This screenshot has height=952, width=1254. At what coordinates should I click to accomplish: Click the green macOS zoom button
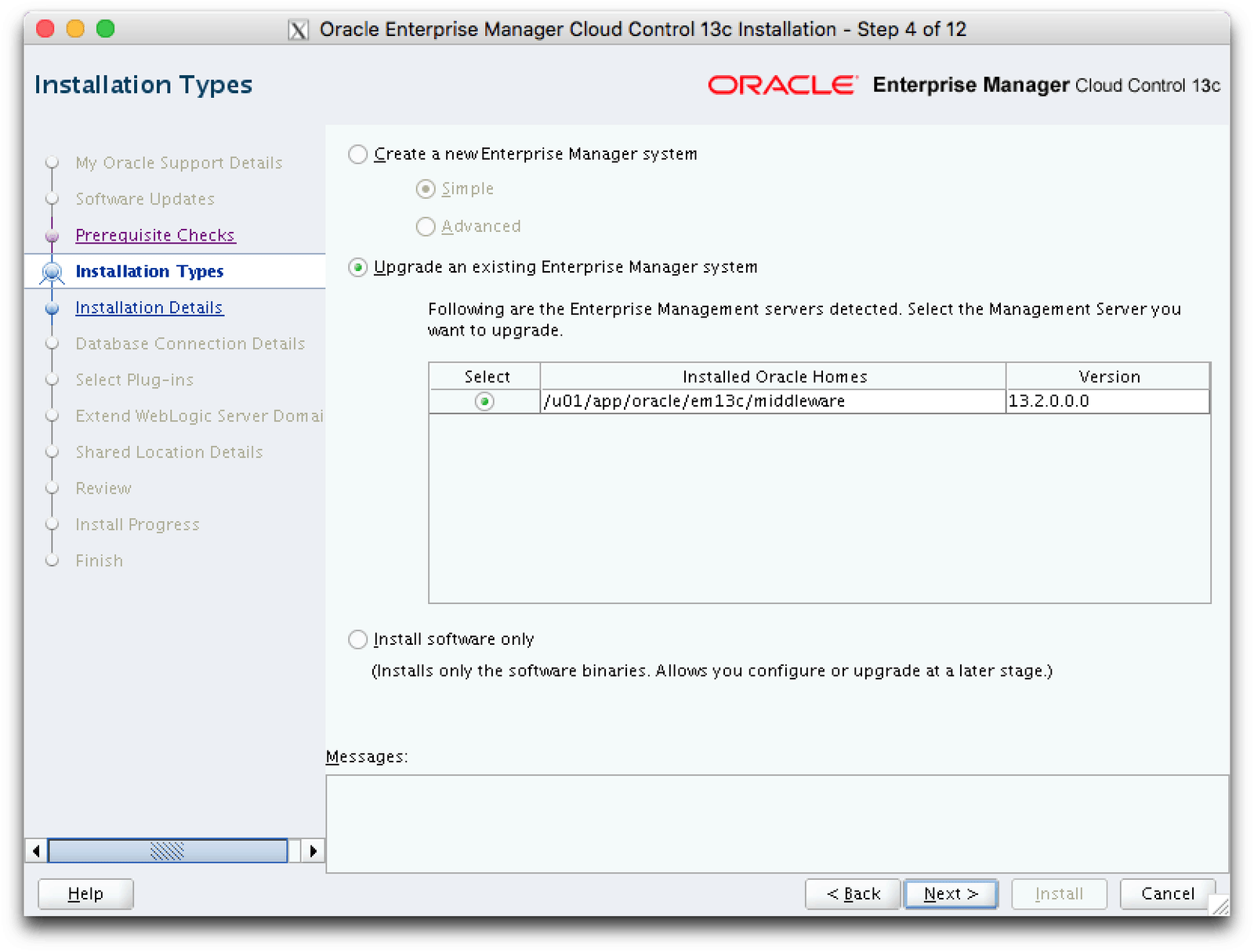coord(106,29)
